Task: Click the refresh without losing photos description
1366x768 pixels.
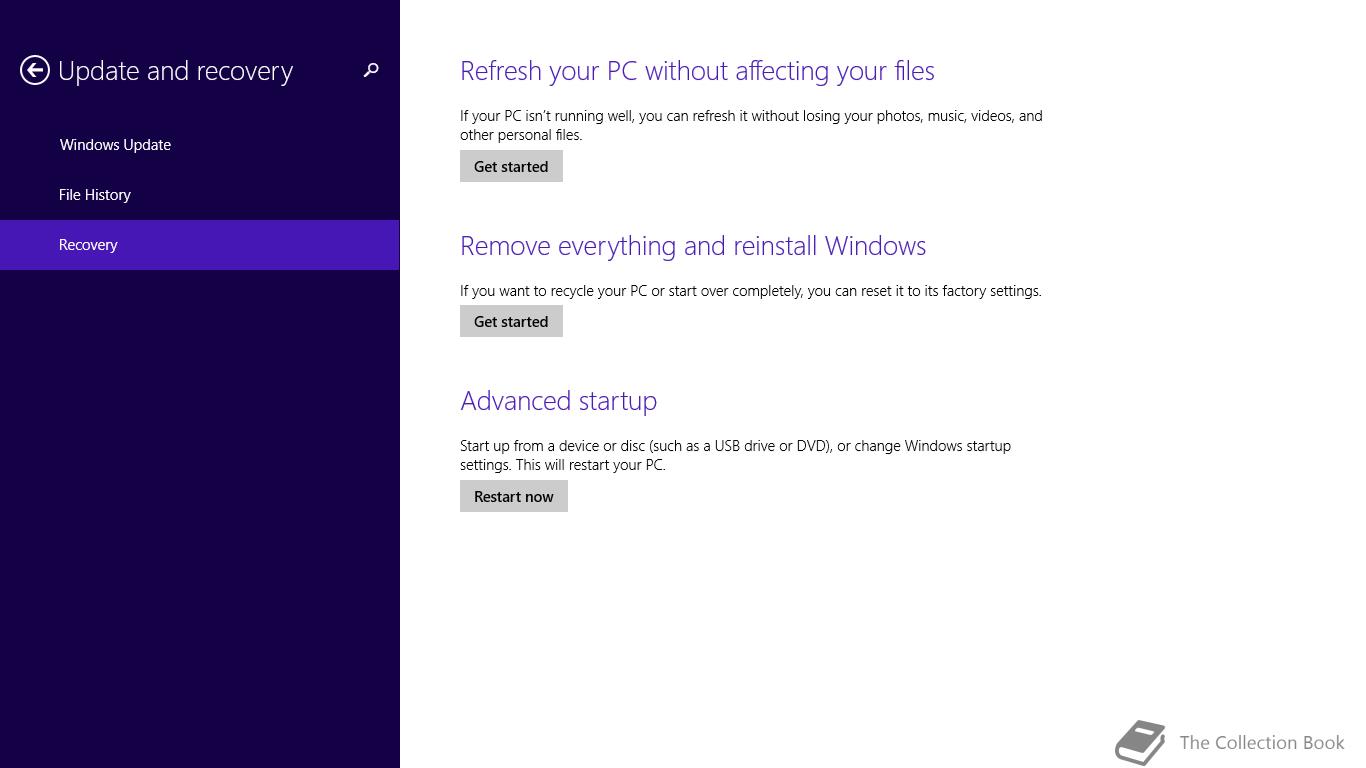Action: pyautogui.click(x=751, y=125)
